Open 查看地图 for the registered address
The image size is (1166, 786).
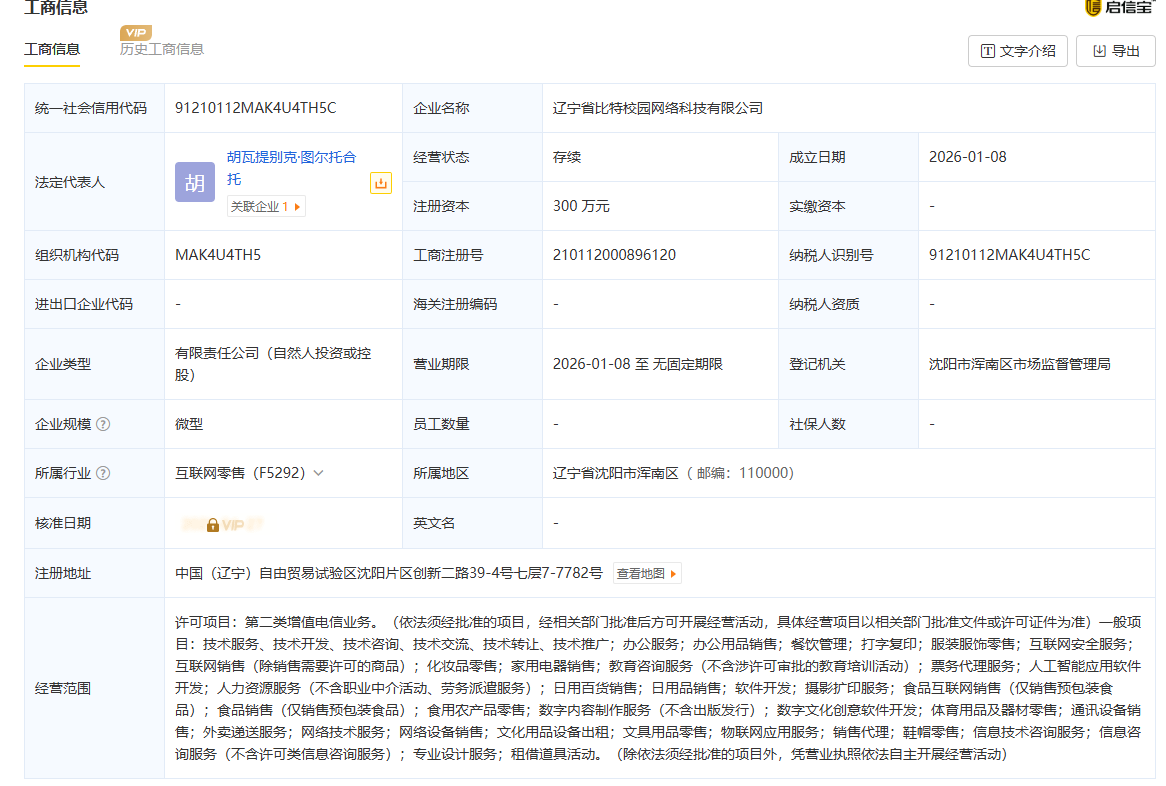coord(647,574)
